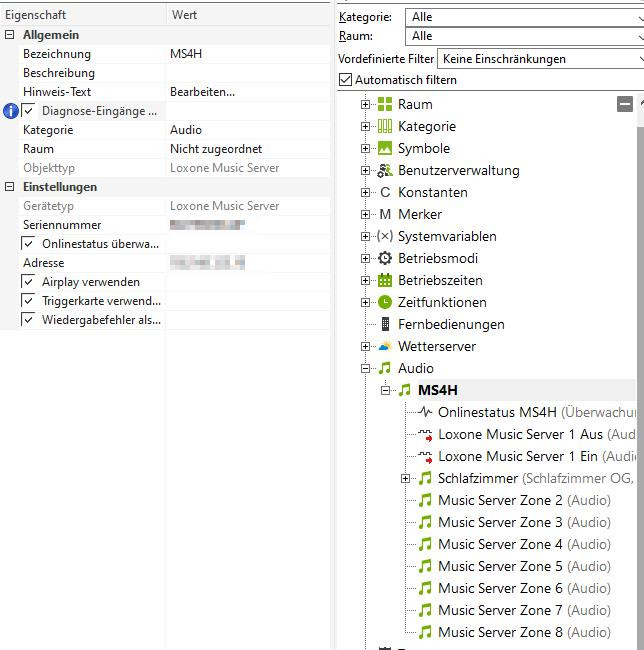Click the Zeitfunktionen clock icon
The height and width of the screenshot is (650, 644).
(385, 302)
